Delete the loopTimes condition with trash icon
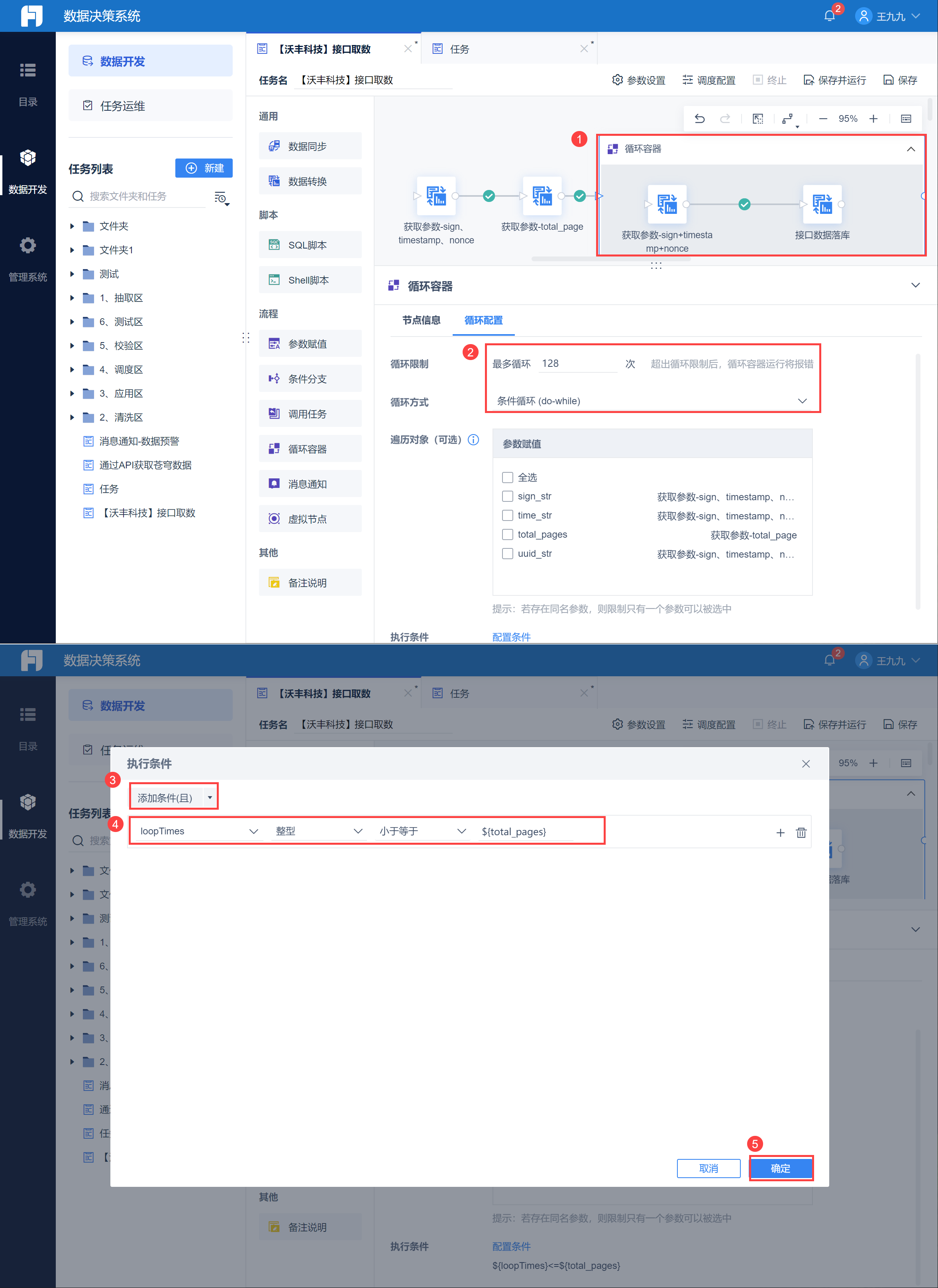 click(801, 832)
